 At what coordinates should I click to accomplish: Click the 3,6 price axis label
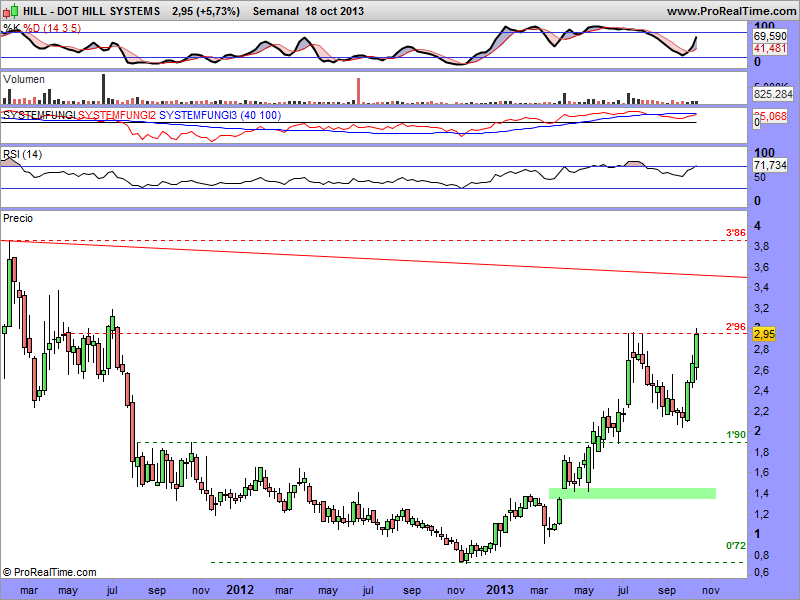[x=762, y=267]
